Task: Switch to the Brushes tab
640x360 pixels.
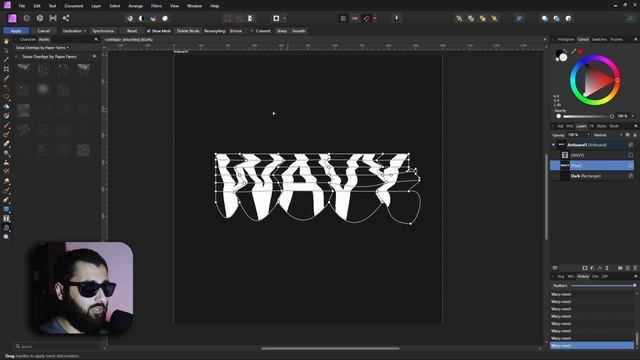Action: (x=616, y=40)
